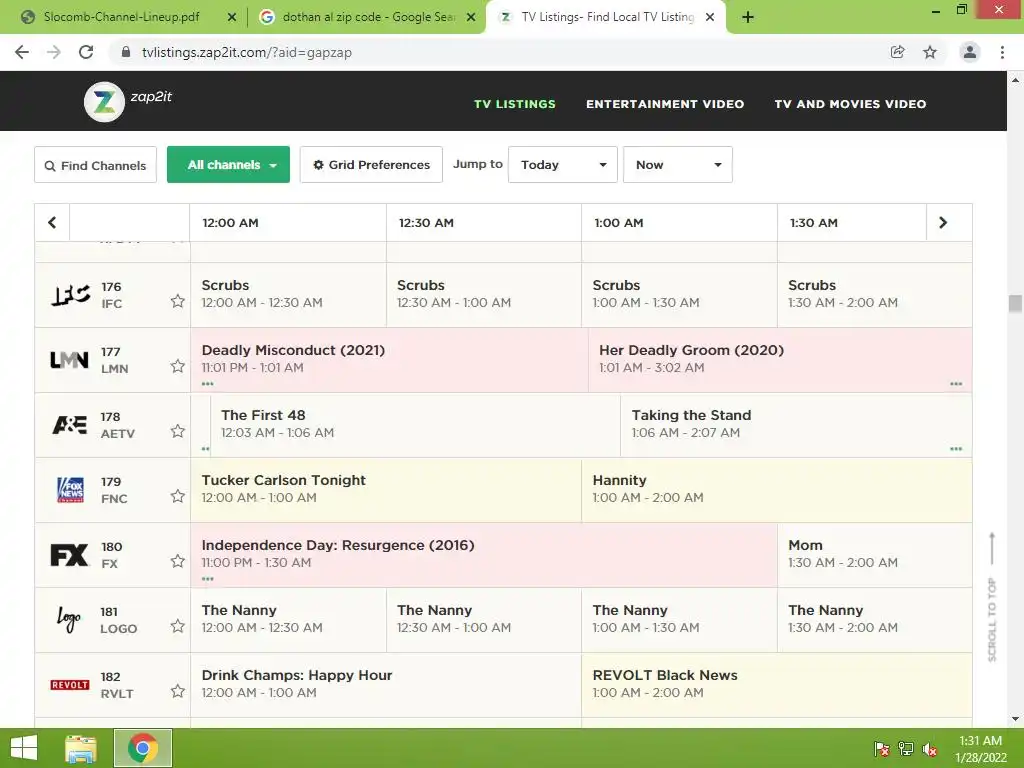Open File Explorer from taskbar

pos(80,748)
